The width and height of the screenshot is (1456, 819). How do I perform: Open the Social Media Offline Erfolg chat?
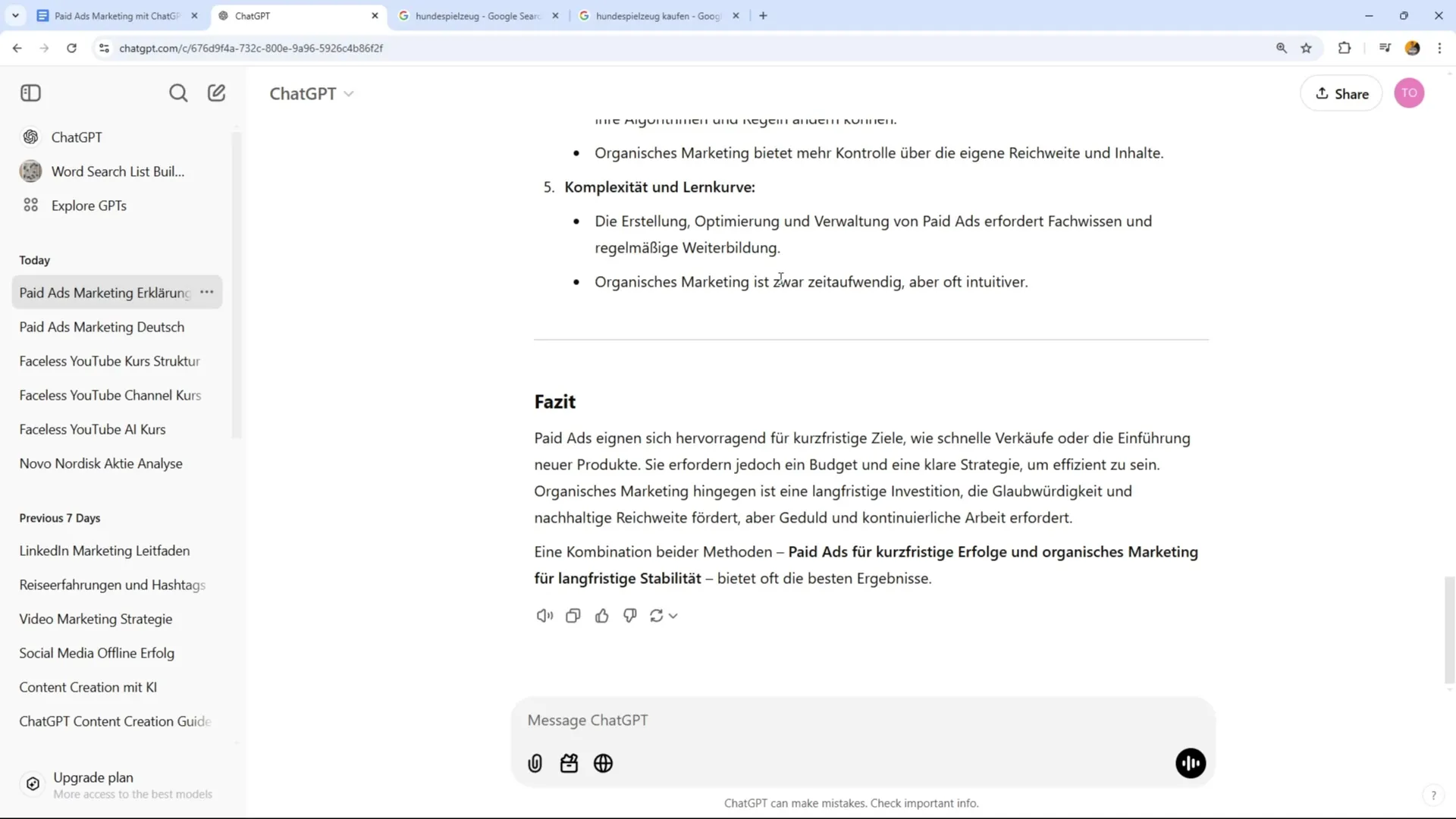tap(118, 653)
